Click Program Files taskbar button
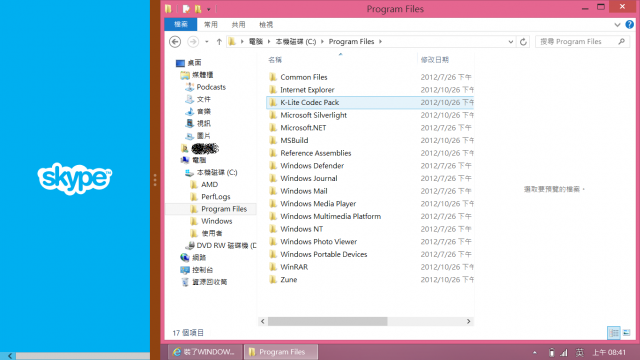This screenshot has height=360, width=640. click(x=281, y=352)
